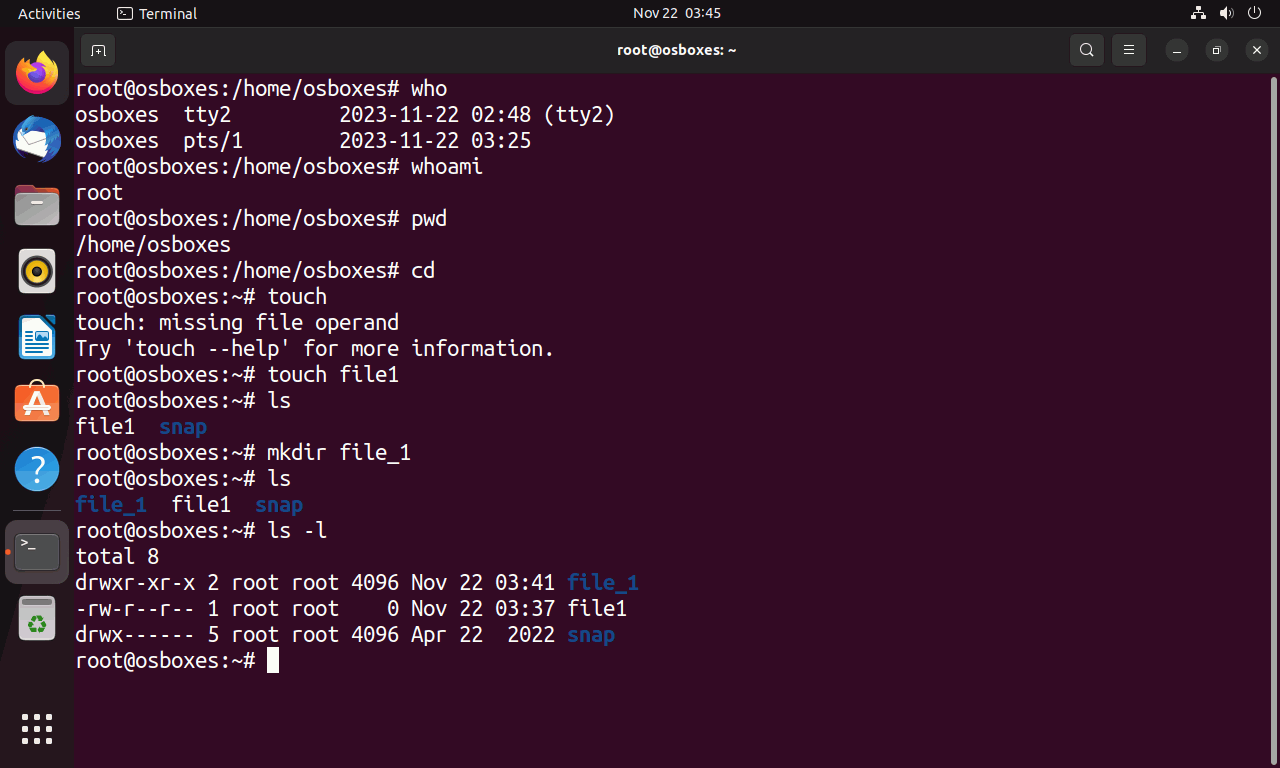
Task: Show the applications grid
Action: 37,729
